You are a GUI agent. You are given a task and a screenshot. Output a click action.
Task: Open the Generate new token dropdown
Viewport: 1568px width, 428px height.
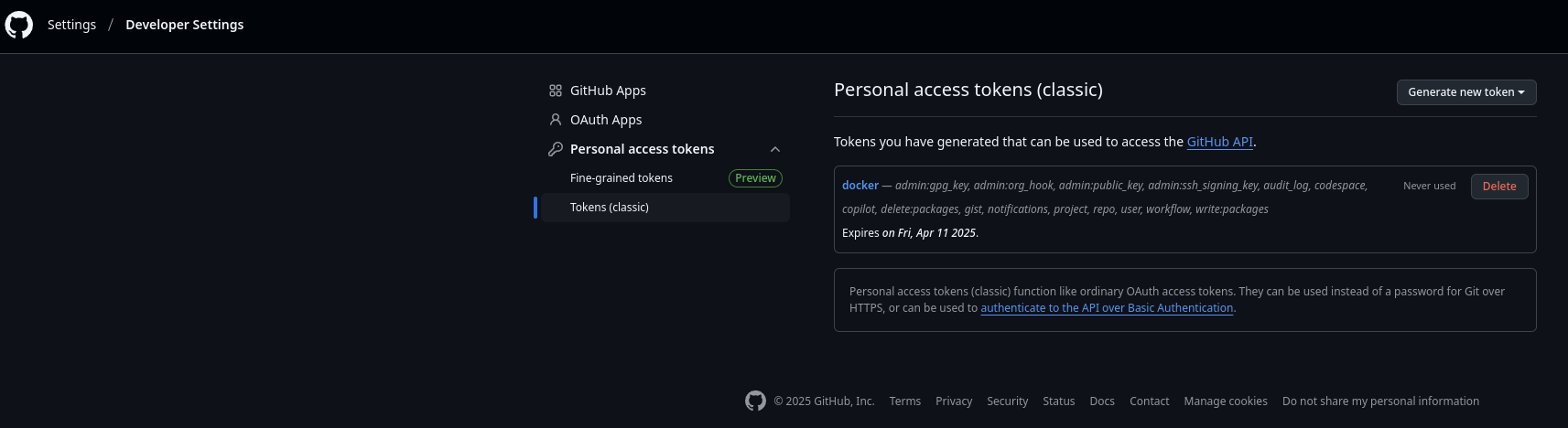(1466, 92)
